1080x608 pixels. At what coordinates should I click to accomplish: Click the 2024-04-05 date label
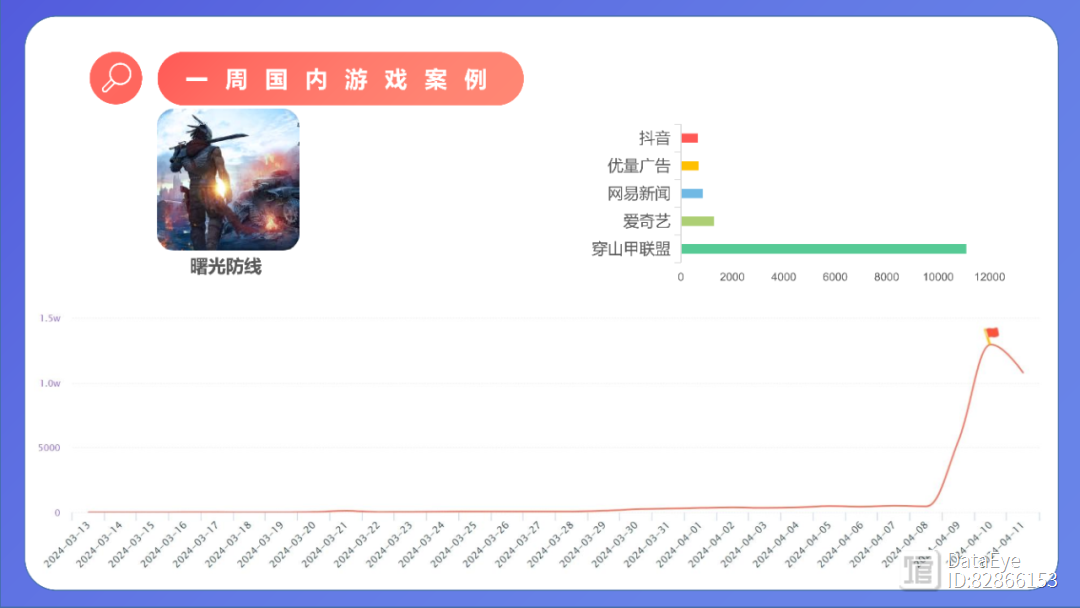click(x=808, y=545)
